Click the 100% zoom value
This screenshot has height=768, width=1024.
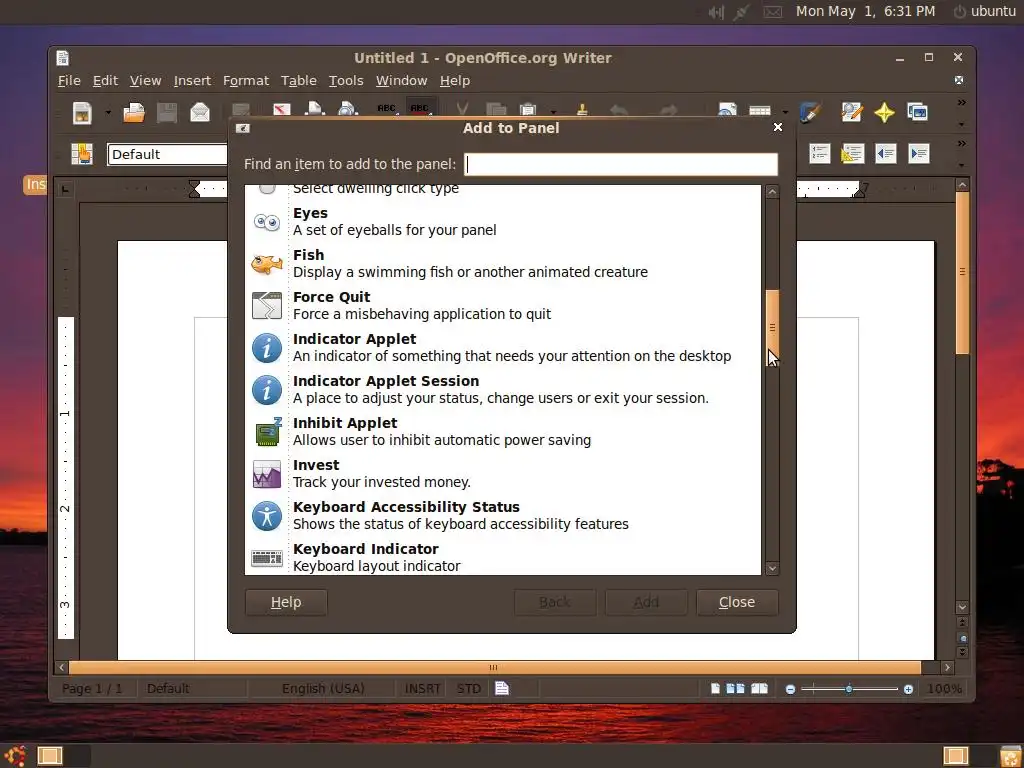click(x=944, y=688)
